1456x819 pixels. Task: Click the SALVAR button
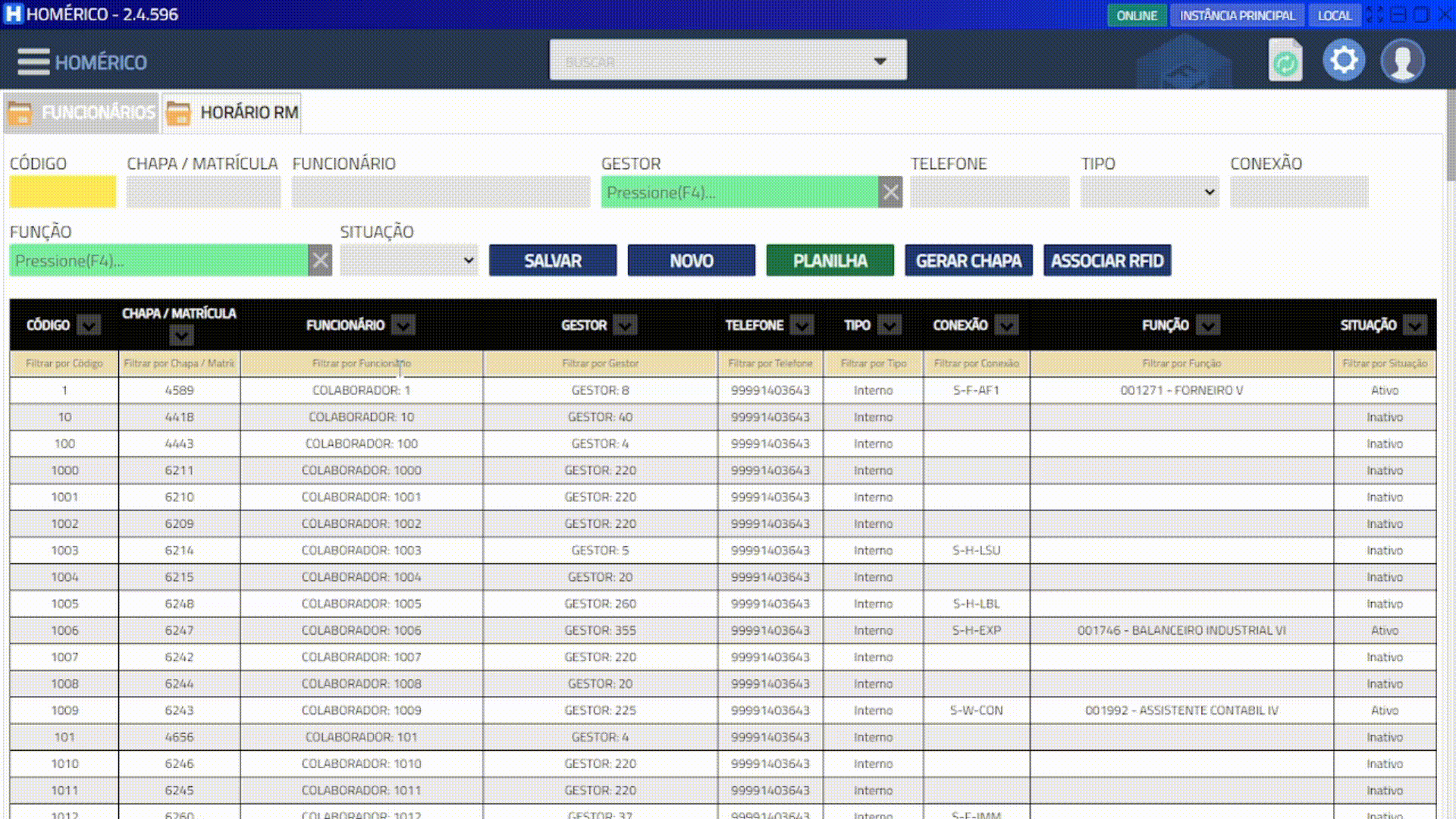(x=553, y=261)
